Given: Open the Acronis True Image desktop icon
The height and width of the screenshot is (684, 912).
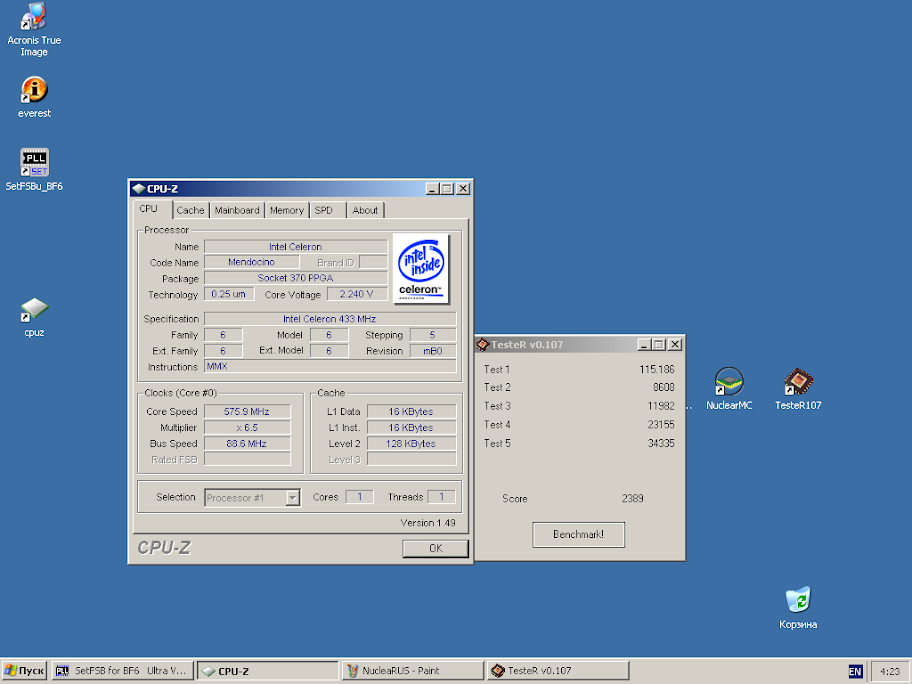Looking at the screenshot, I should [34, 17].
